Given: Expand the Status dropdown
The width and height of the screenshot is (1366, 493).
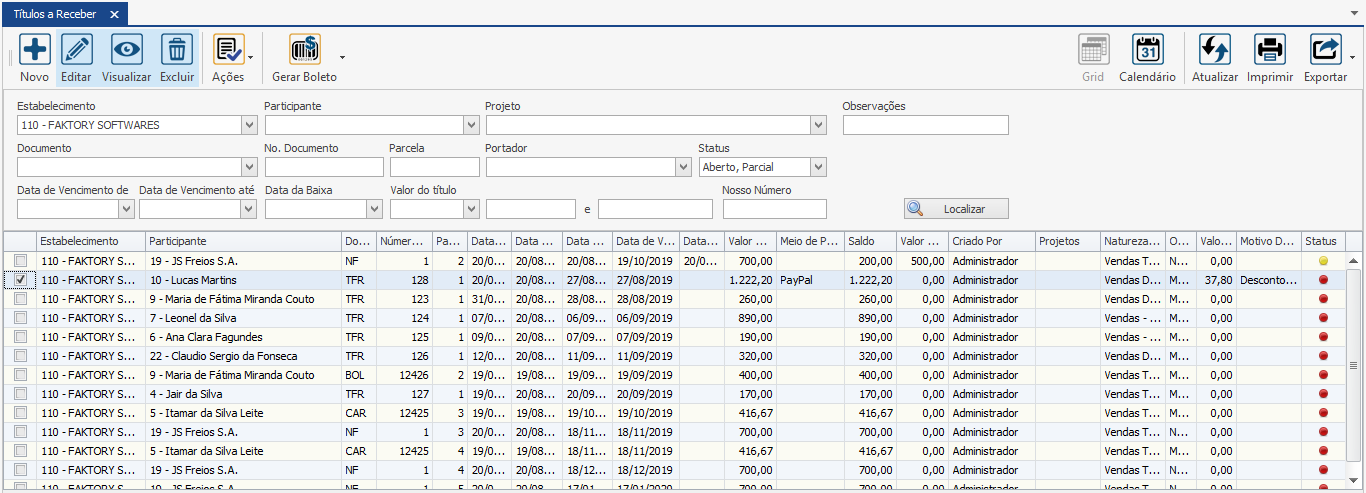Looking at the screenshot, I should click(818, 167).
